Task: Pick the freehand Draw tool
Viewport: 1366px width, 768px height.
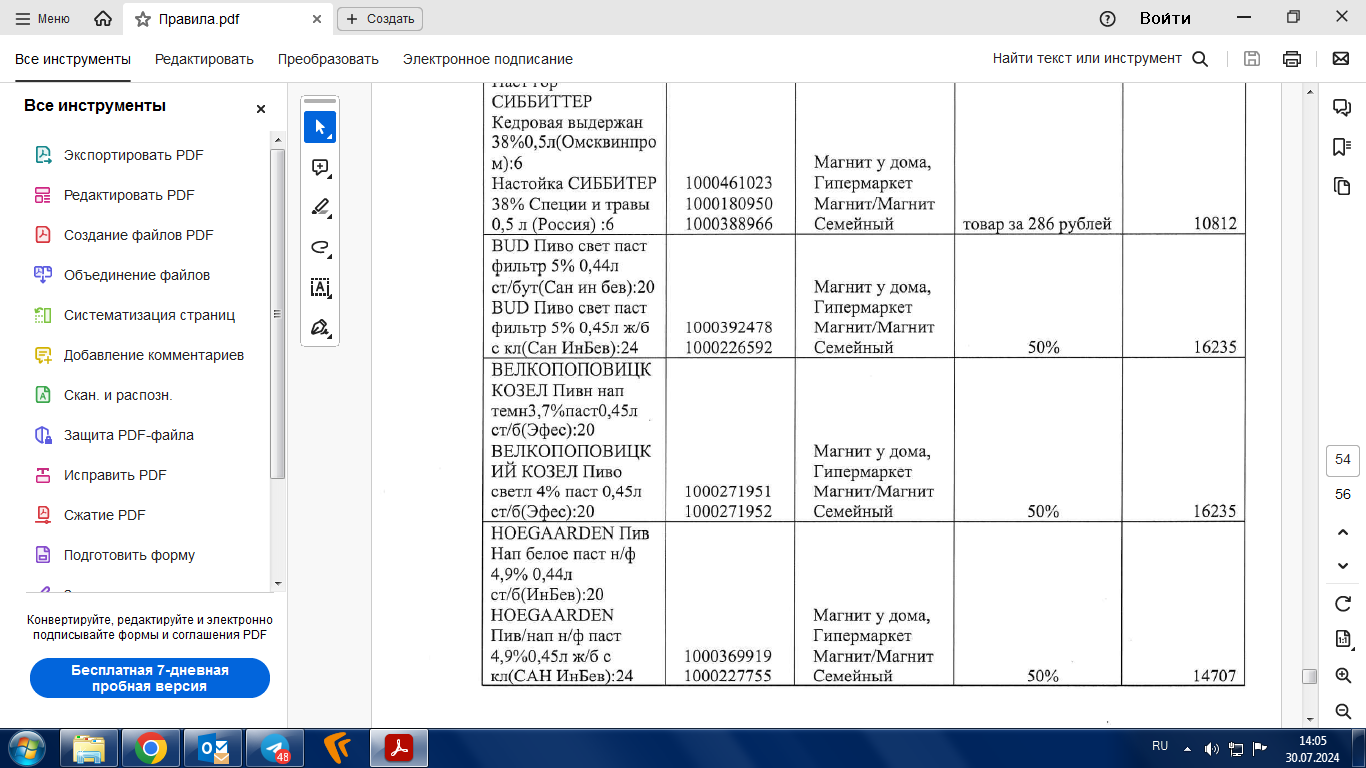Action: click(320, 247)
